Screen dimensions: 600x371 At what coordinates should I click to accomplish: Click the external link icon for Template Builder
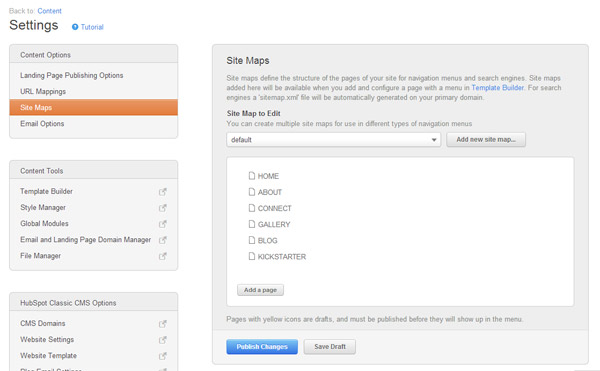[x=163, y=192]
